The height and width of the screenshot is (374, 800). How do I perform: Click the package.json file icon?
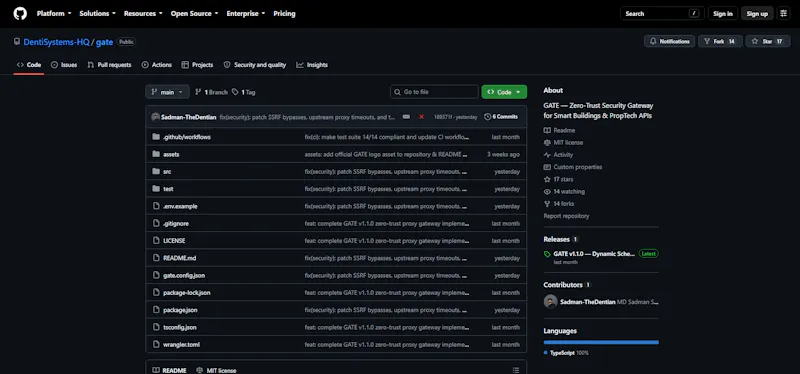pyautogui.click(x=156, y=310)
